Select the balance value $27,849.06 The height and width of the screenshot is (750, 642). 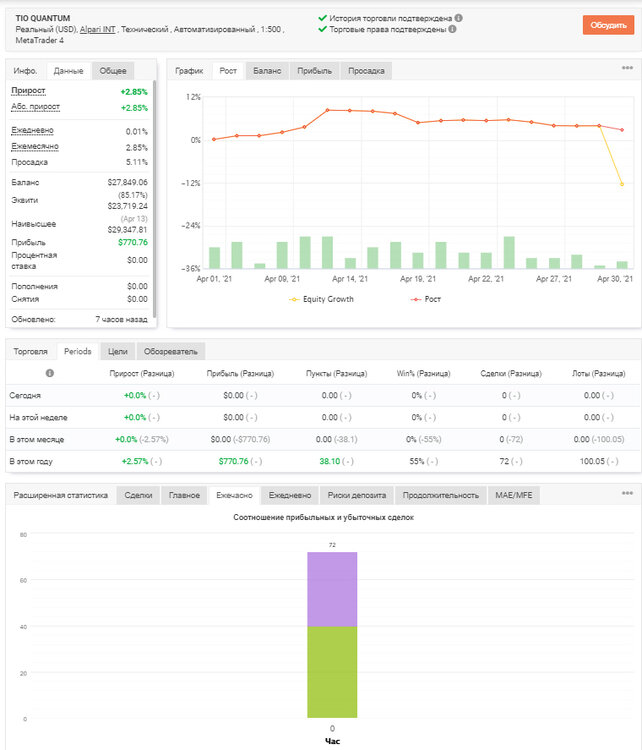click(127, 182)
